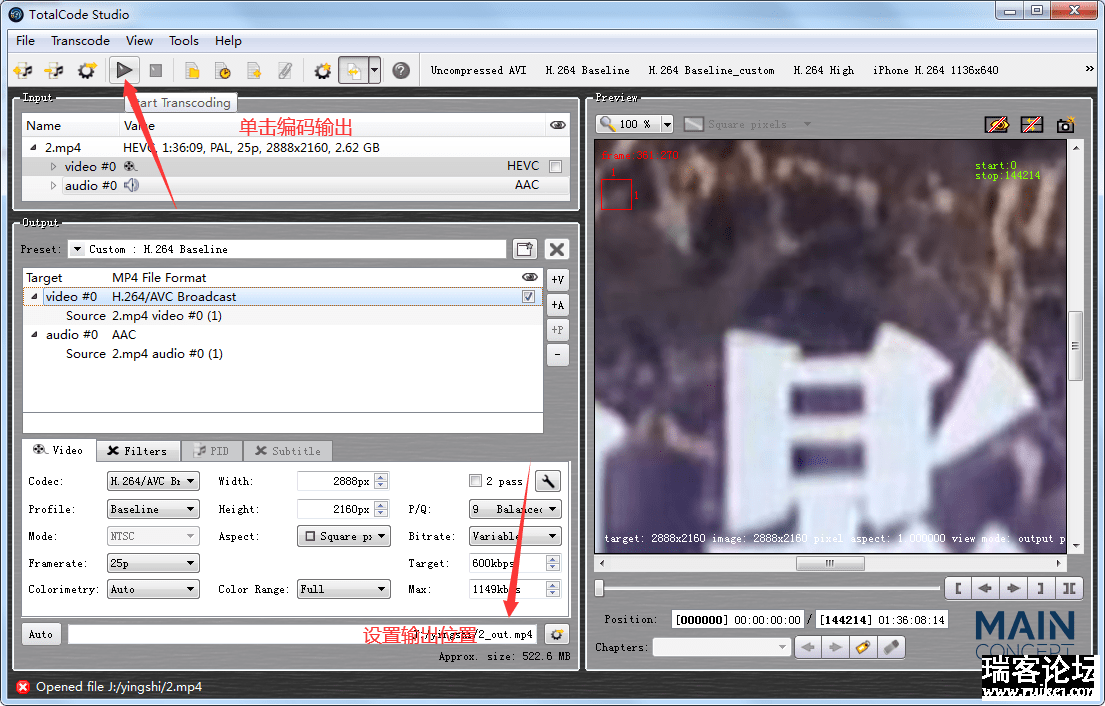
Task: Click the second add-media icon with right arrow
Action: pyautogui.click(x=54, y=70)
